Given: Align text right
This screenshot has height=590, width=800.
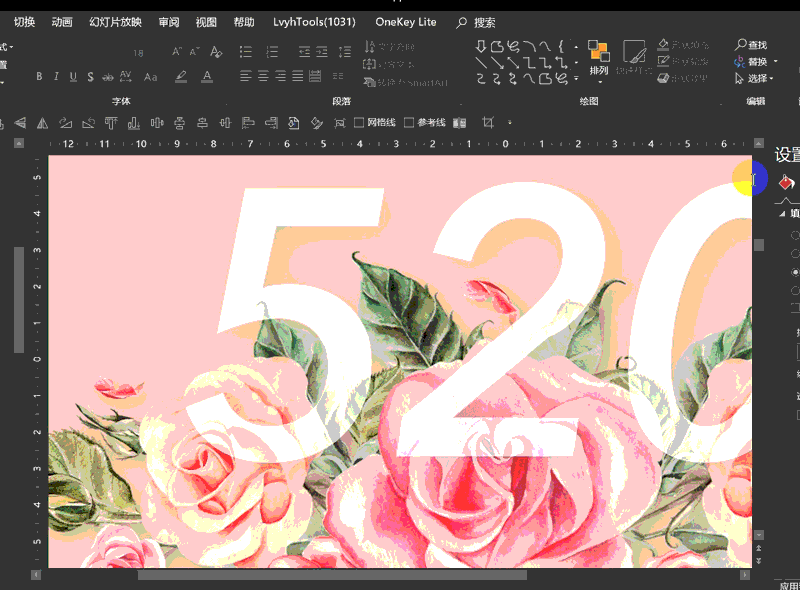Looking at the screenshot, I should (x=281, y=77).
